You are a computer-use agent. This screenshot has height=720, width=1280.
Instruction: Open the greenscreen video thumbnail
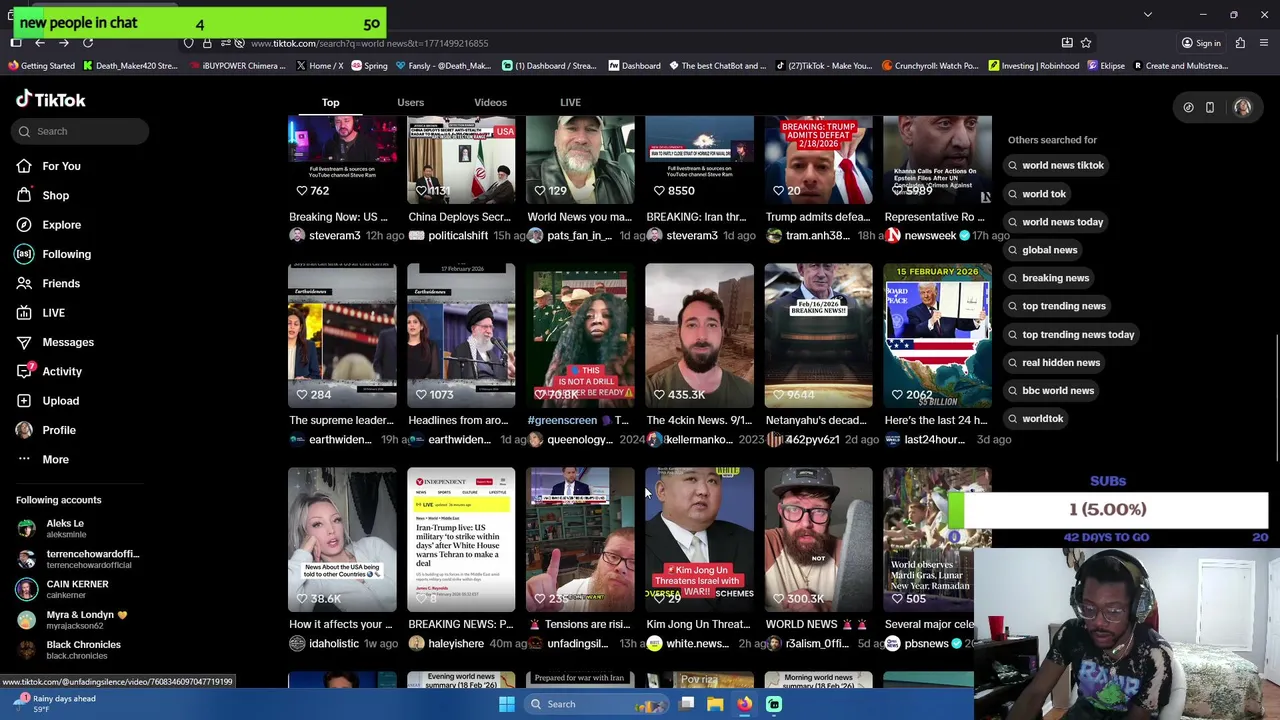[580, 335]
